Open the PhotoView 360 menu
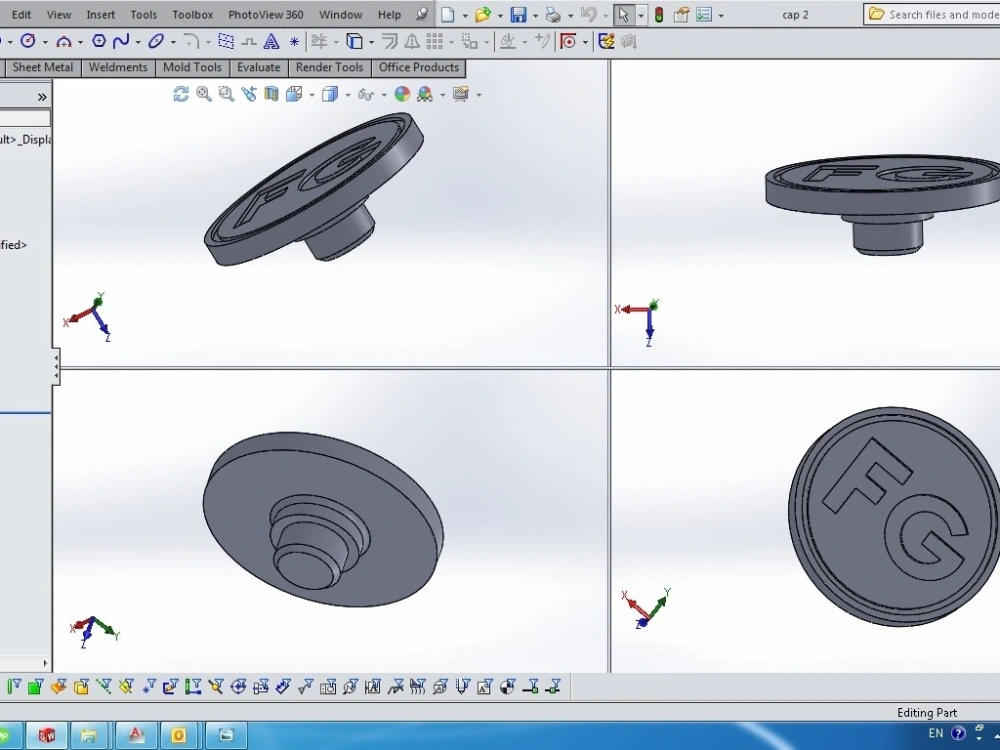This screenshot has height=750, width=1000. point(266,15)
